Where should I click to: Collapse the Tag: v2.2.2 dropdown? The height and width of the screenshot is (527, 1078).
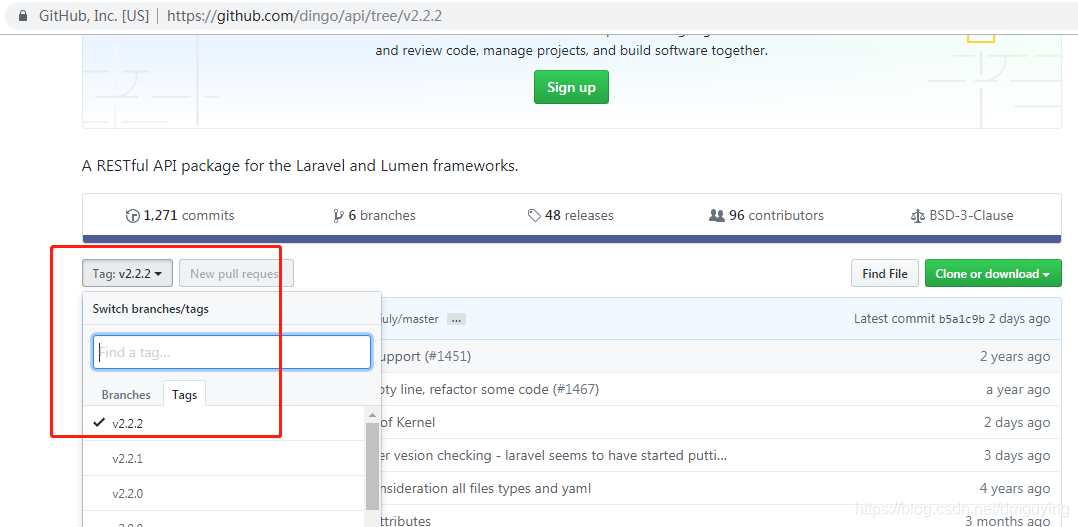point(127,273)
